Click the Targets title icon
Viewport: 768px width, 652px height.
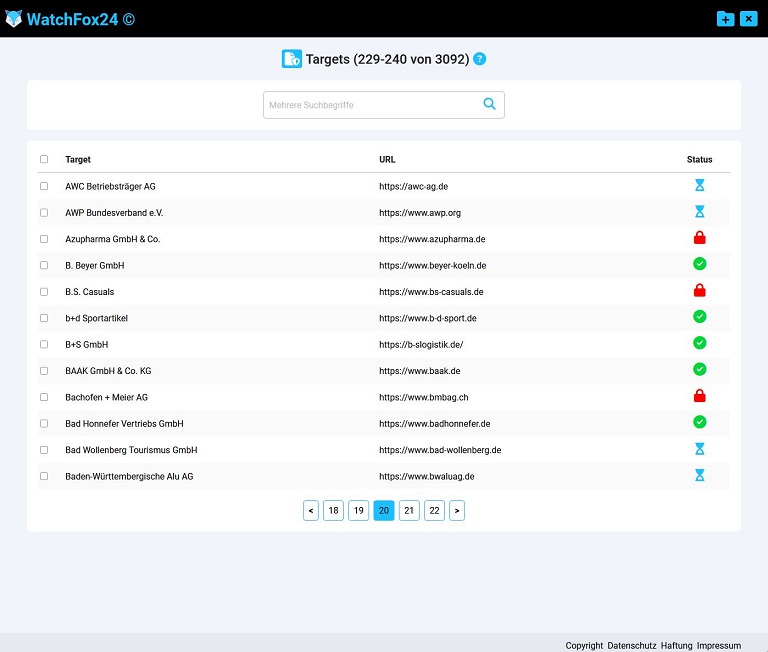(291, 59)
